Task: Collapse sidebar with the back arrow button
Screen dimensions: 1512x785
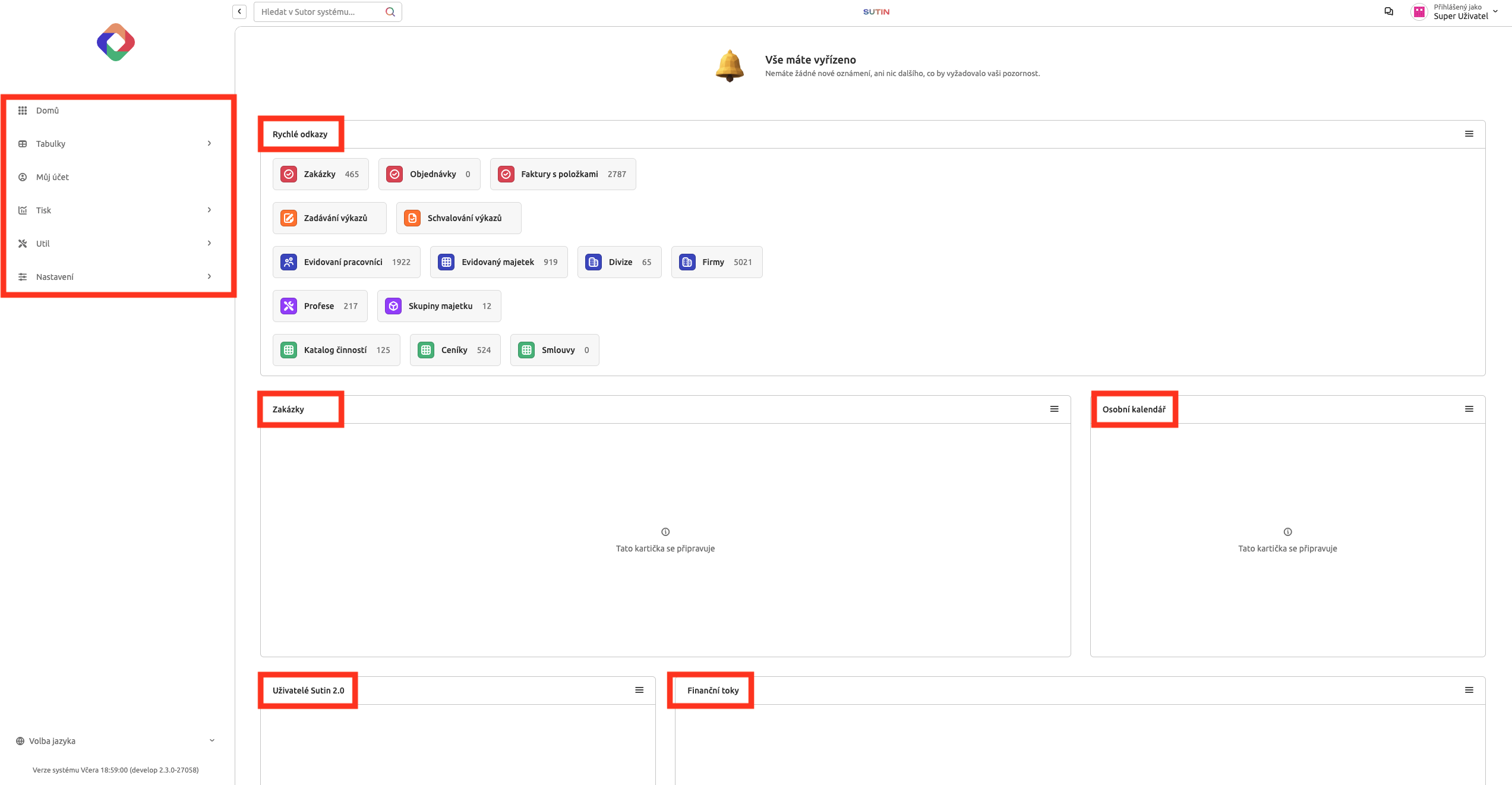Action: tap(239, 11)
